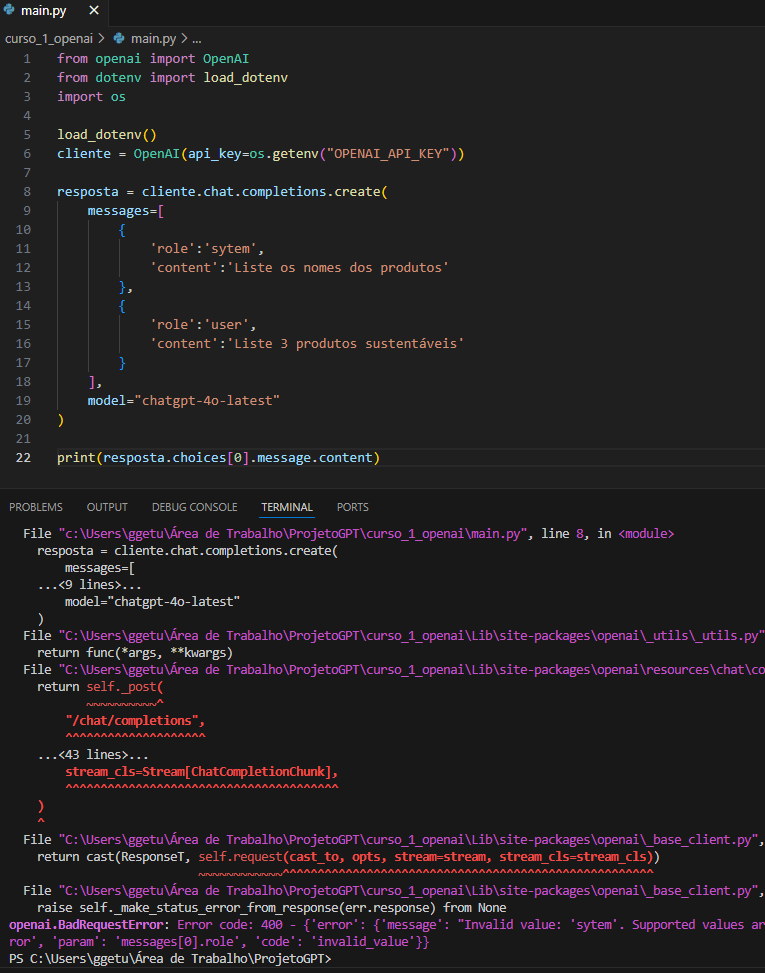This screenshot has height=973, width=765.
Task: Open main.py path link in first terminal traceback line
Action: pyautogui.click(x=293, y=534)
